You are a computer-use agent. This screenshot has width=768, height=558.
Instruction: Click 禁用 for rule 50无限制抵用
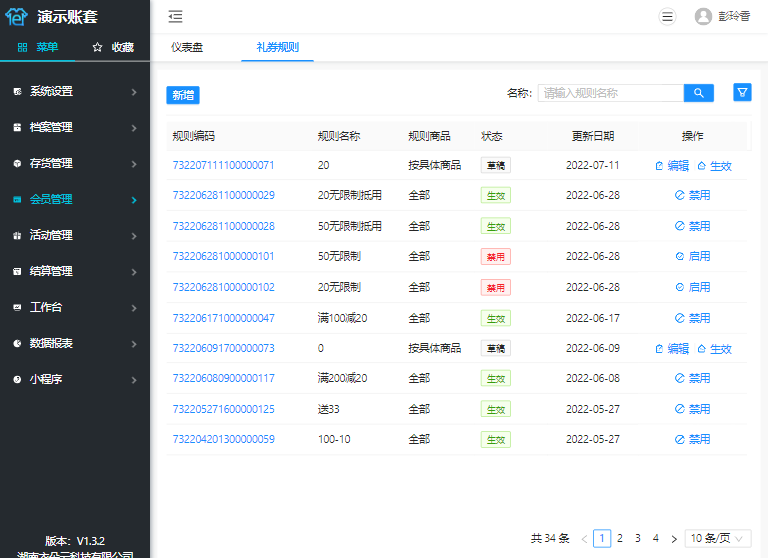pos(693,226)
